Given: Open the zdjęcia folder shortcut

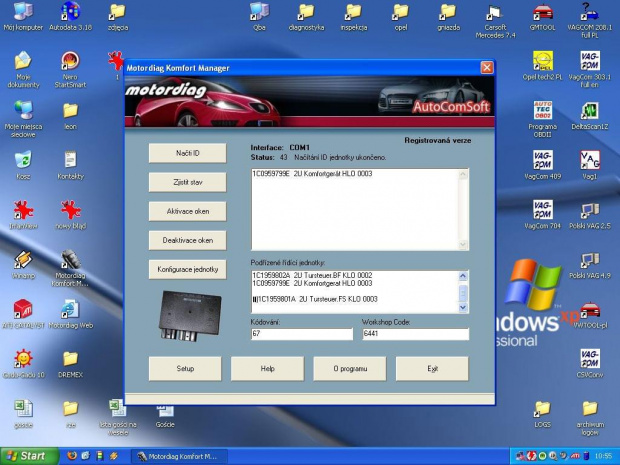Looking at the screenshot, I should click(117, 17).
